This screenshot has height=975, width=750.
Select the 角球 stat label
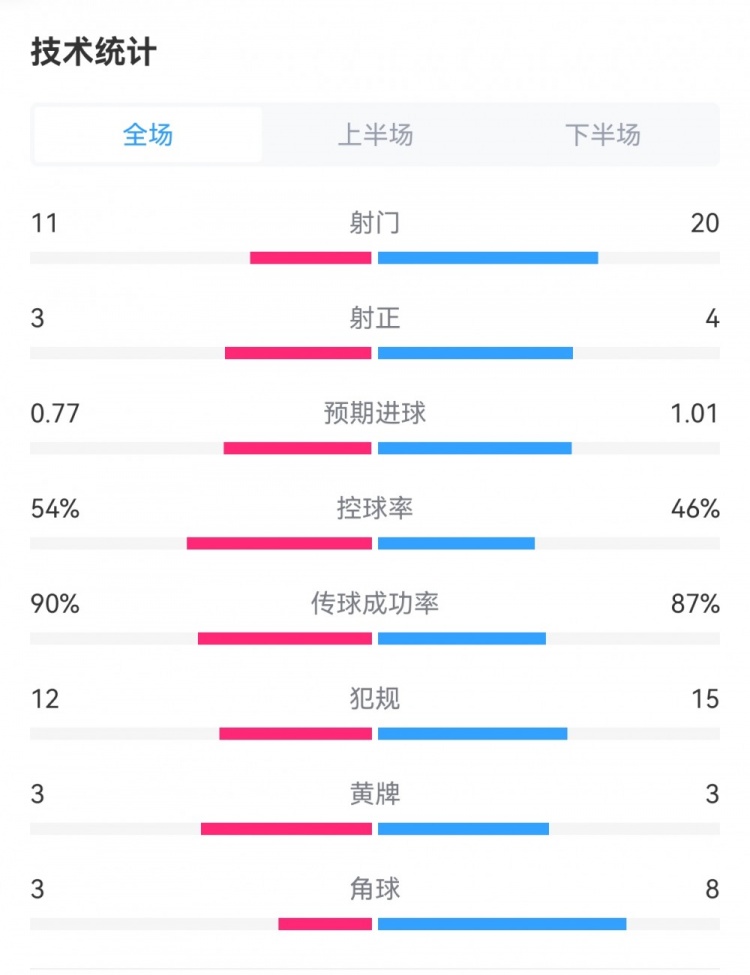point(375,889)
